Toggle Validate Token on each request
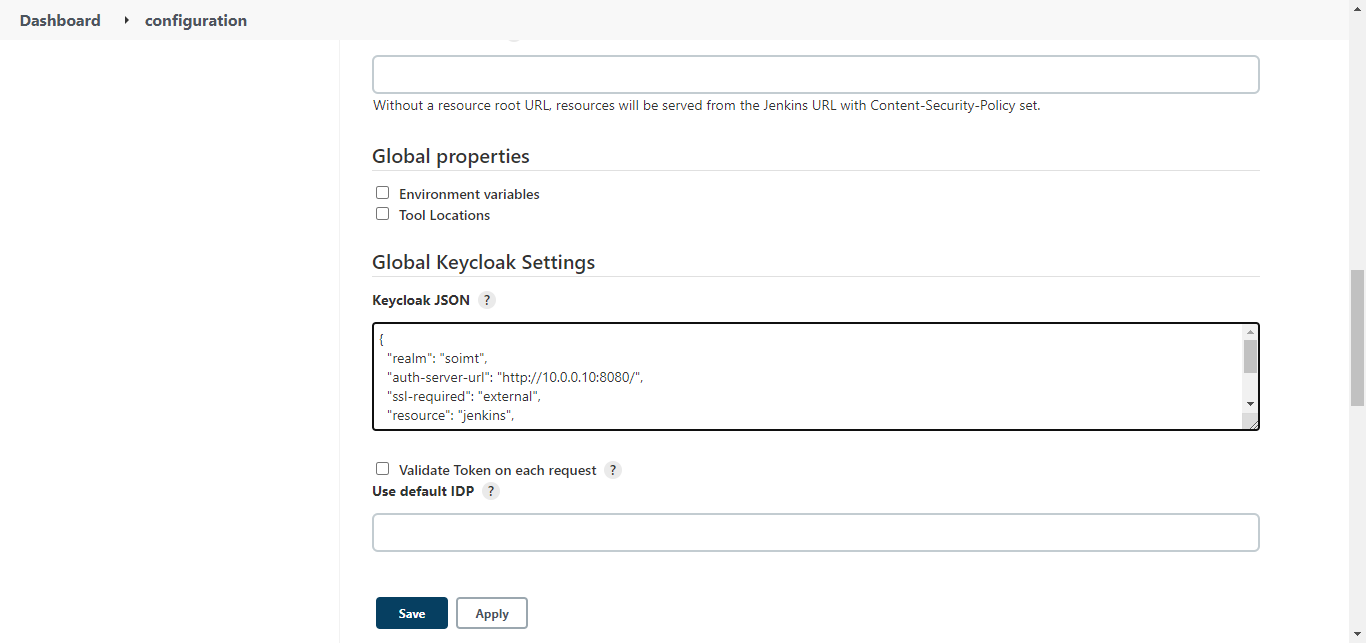This screenshot has width=1366, height=643. coord(382,469)
